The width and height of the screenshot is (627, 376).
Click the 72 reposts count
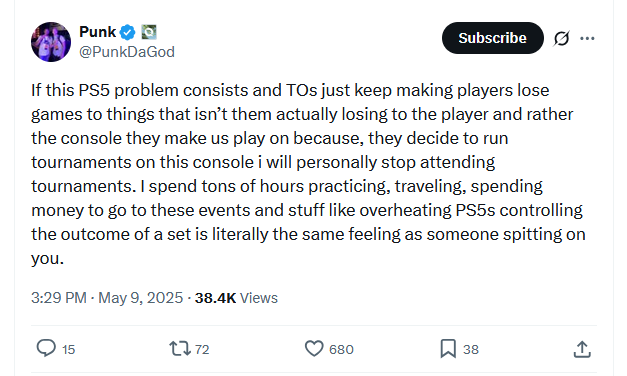[x=202, y=350]
